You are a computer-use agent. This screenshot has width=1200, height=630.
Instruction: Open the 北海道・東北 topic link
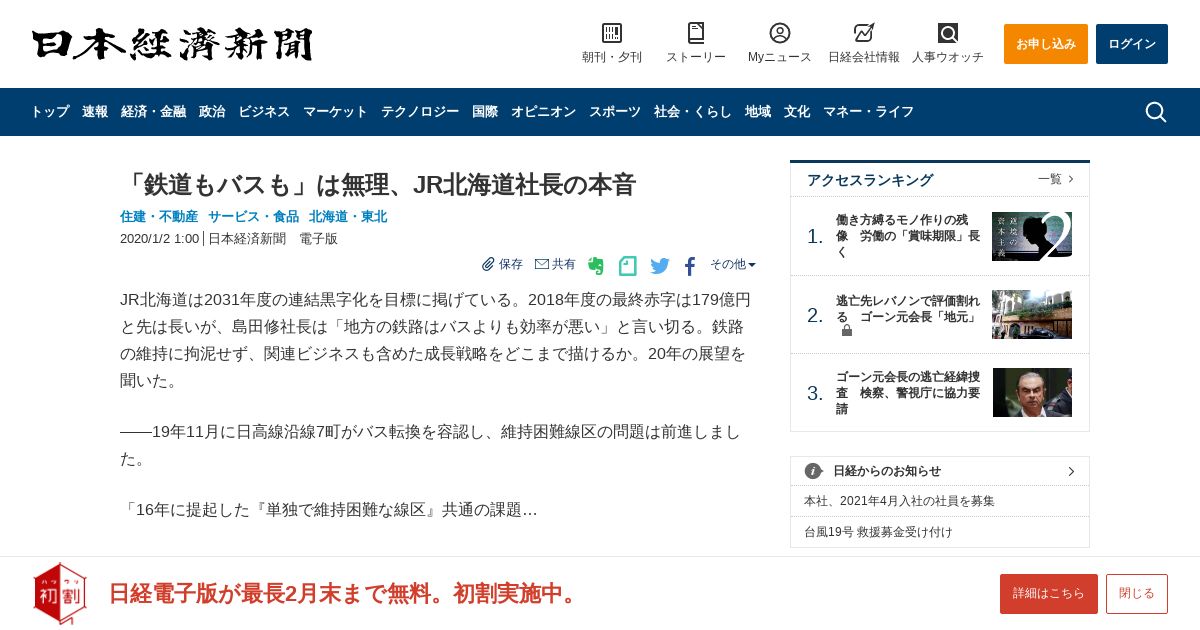point(348,216)
